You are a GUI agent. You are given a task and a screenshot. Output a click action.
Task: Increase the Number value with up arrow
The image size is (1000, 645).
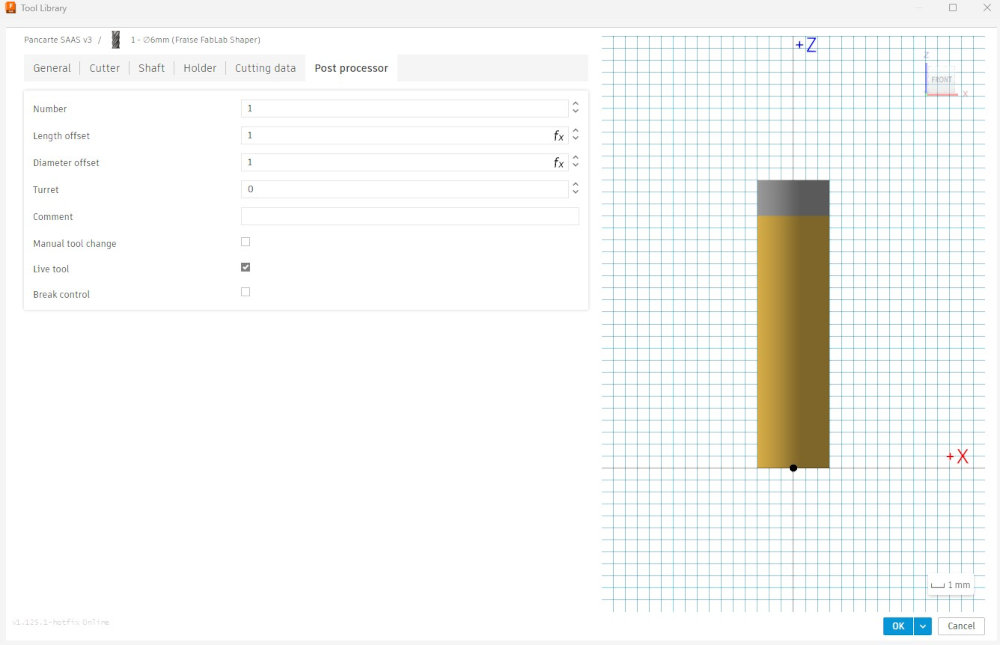point(575,104)
